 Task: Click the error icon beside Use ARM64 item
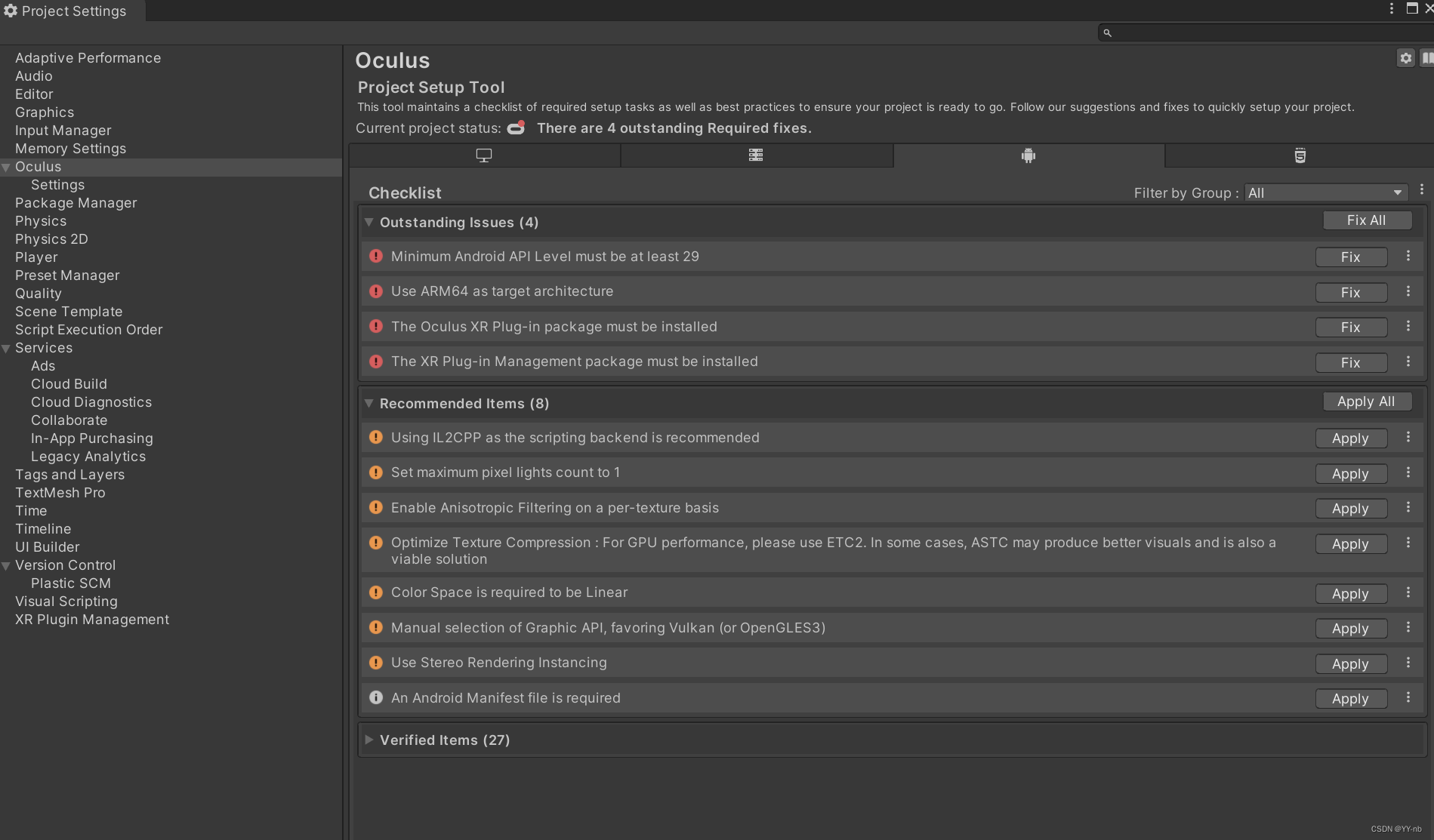(376, 291)
